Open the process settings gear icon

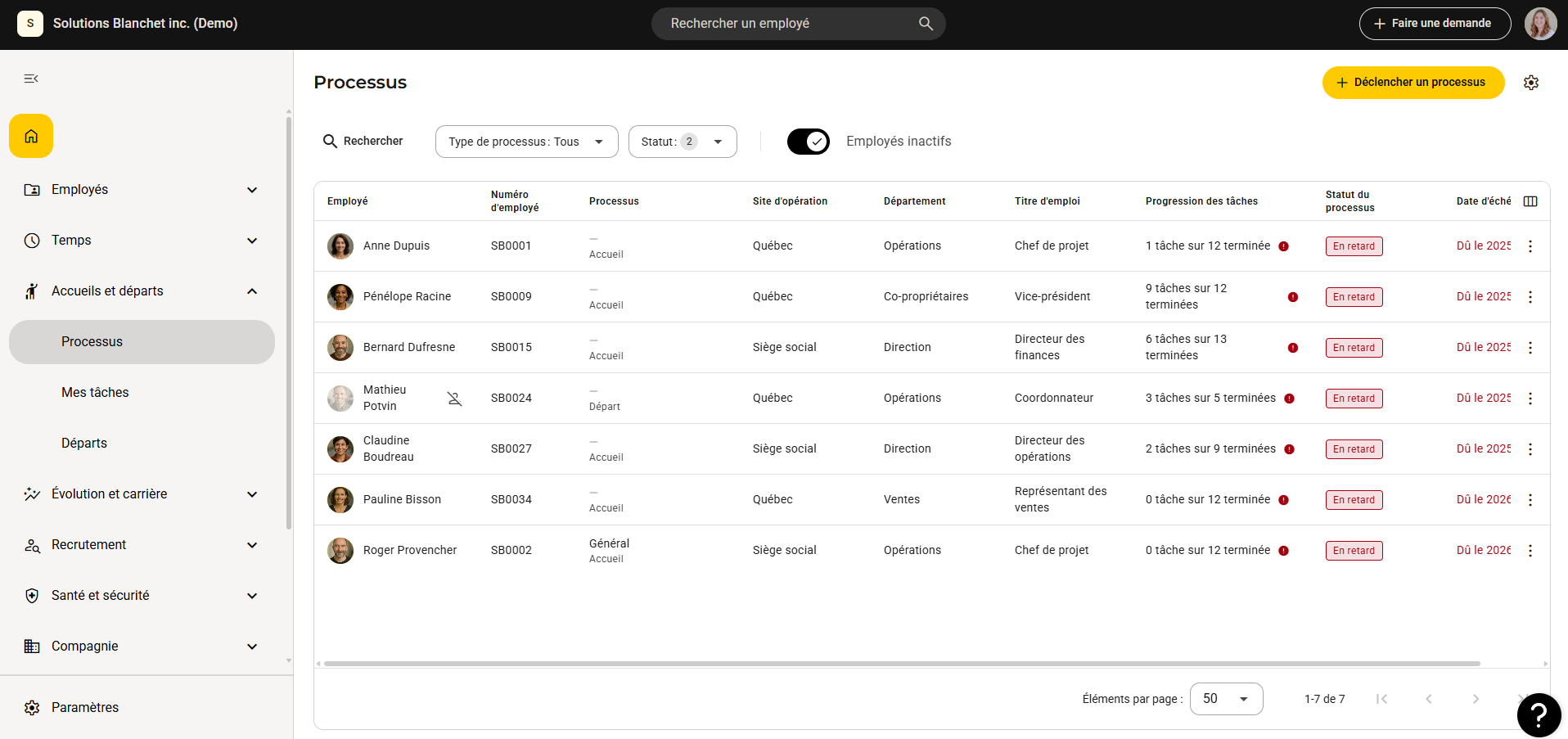(1531, 83)
